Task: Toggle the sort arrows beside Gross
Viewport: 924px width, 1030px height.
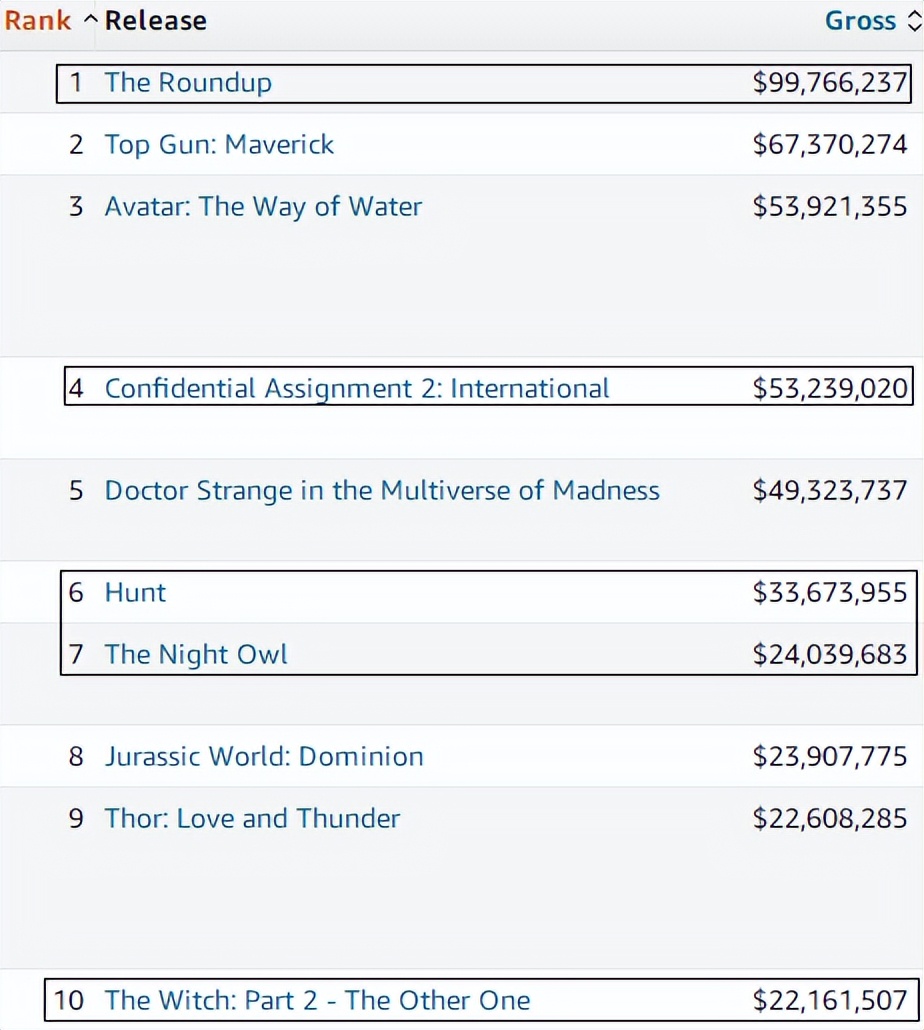Action: coord(913,21)
